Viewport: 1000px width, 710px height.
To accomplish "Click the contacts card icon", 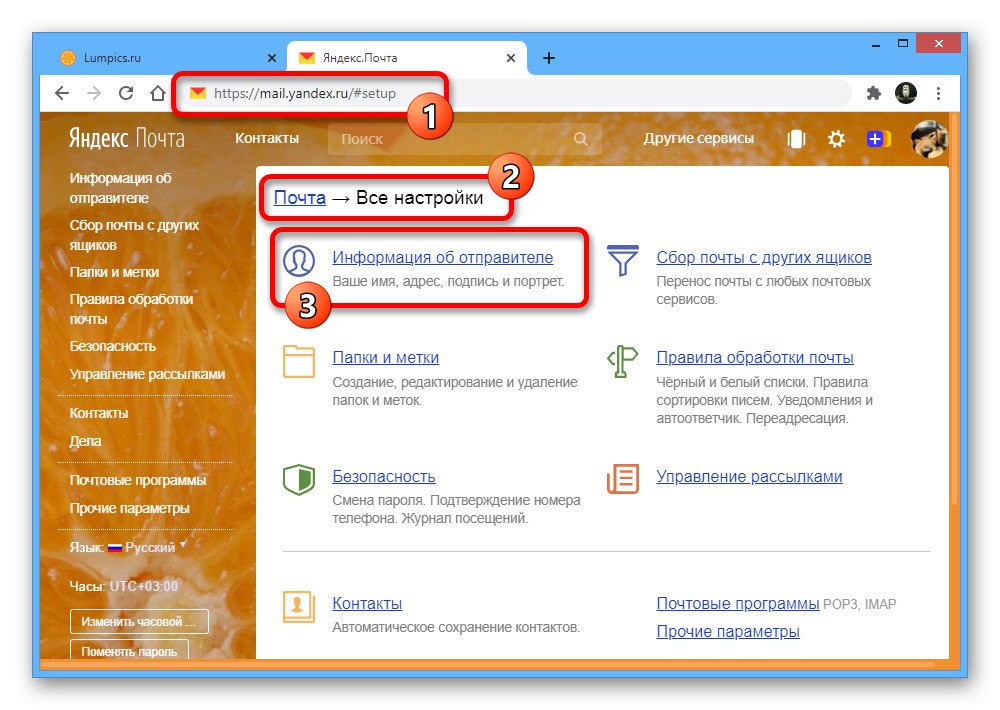I will [x=298, y=606].
